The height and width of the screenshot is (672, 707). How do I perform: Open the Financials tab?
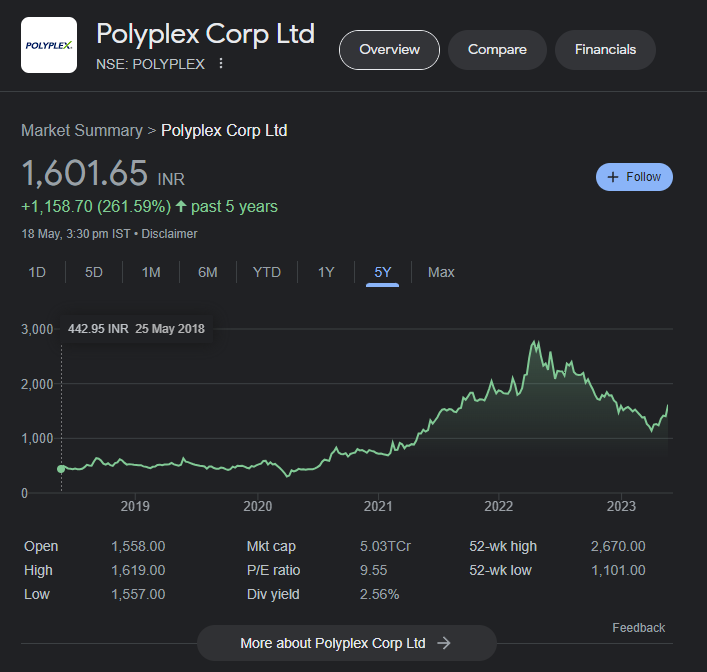click(x=605, y=50)
